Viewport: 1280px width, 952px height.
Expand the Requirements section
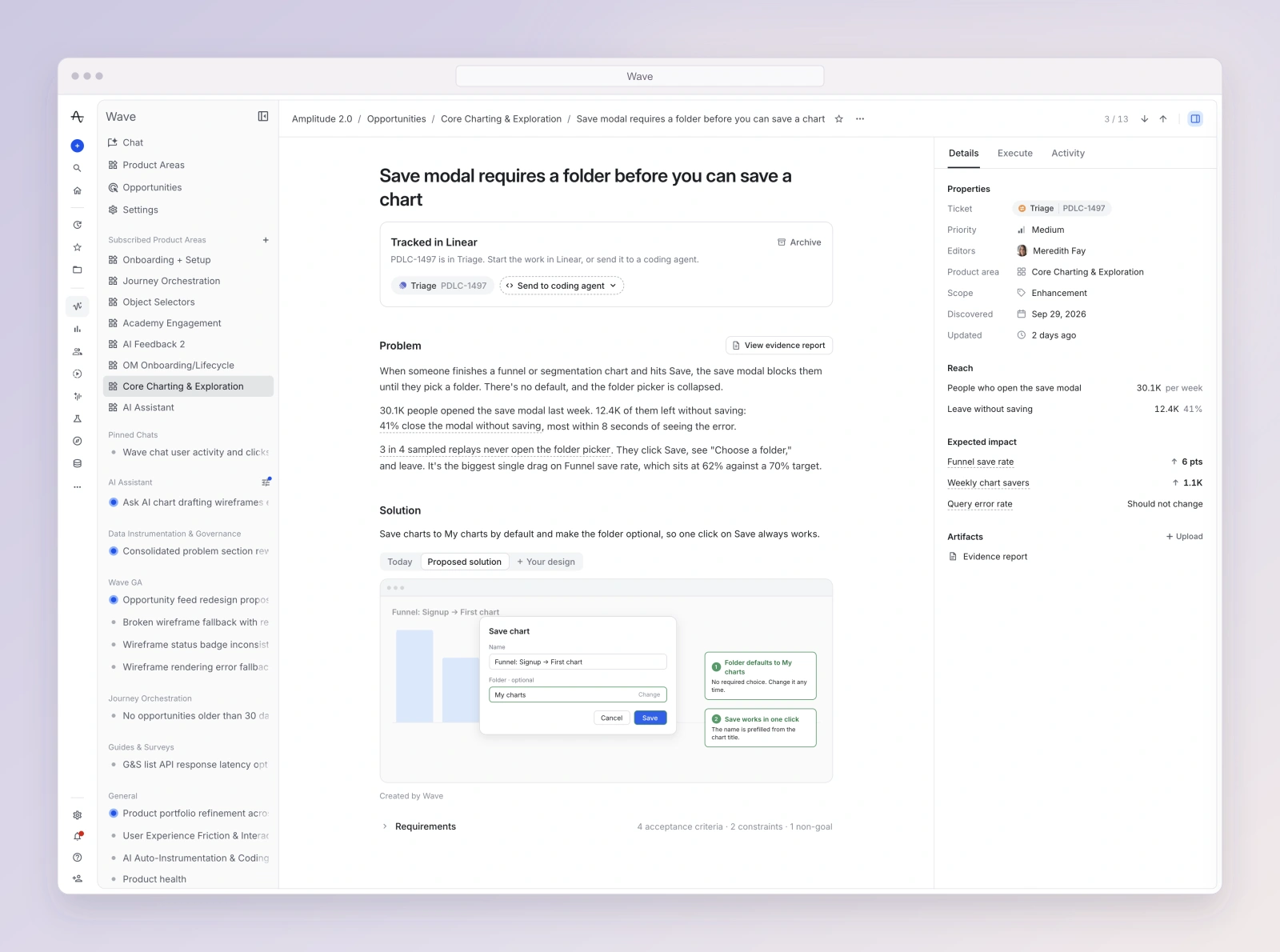click(x=418, y=826)
